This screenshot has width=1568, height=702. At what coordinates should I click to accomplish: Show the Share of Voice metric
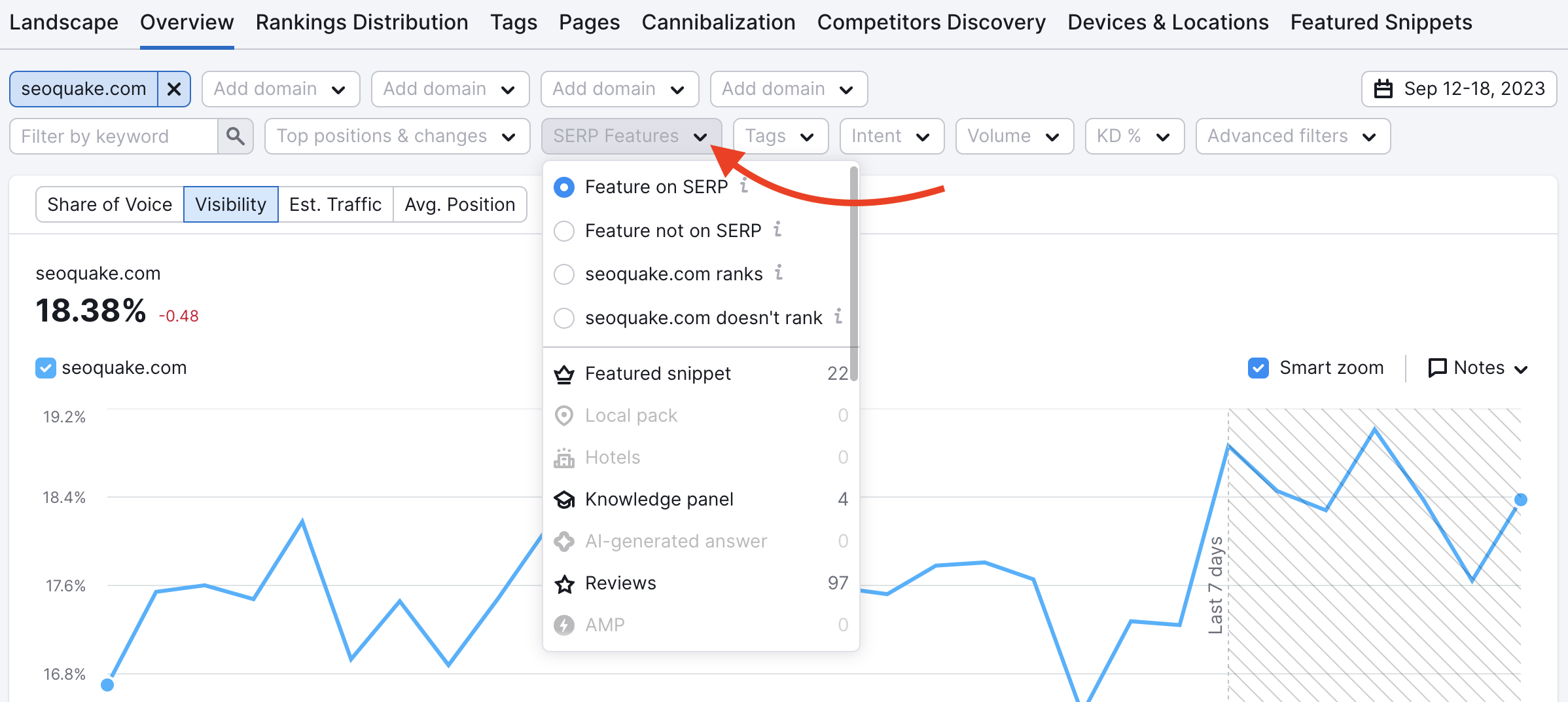pos(109,204)
